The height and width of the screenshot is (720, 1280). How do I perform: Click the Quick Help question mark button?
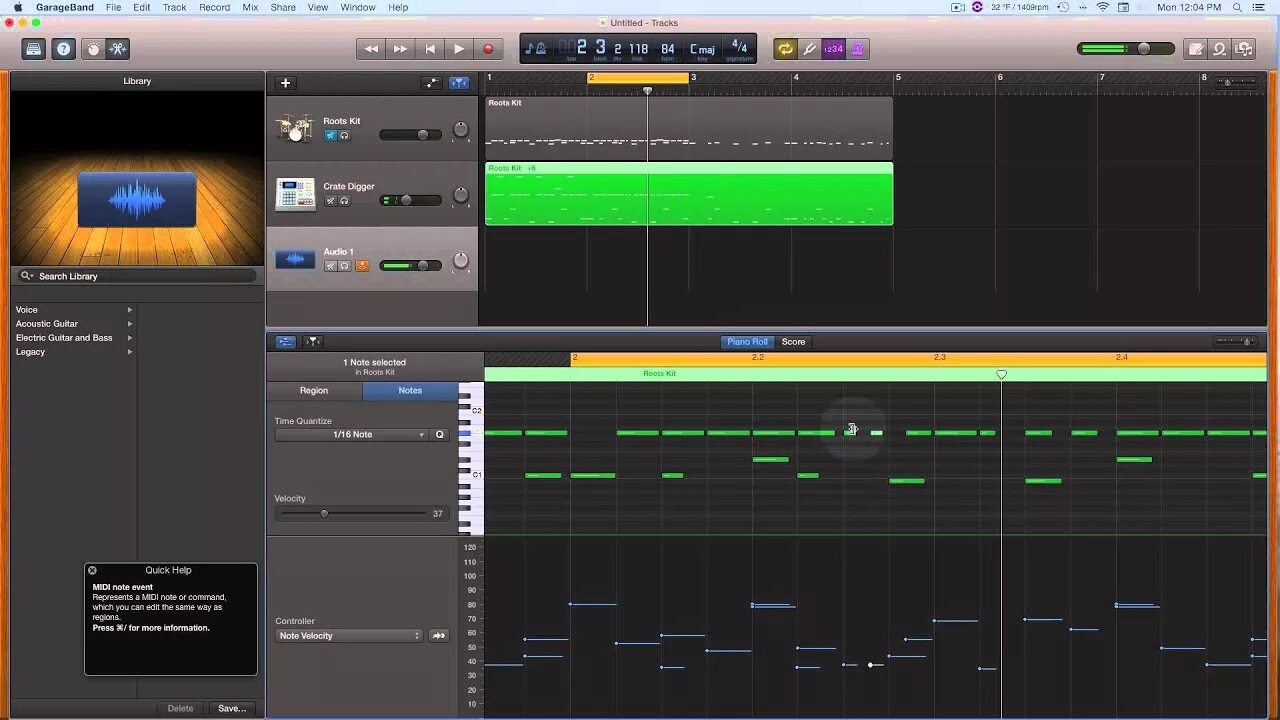[64, 49]
